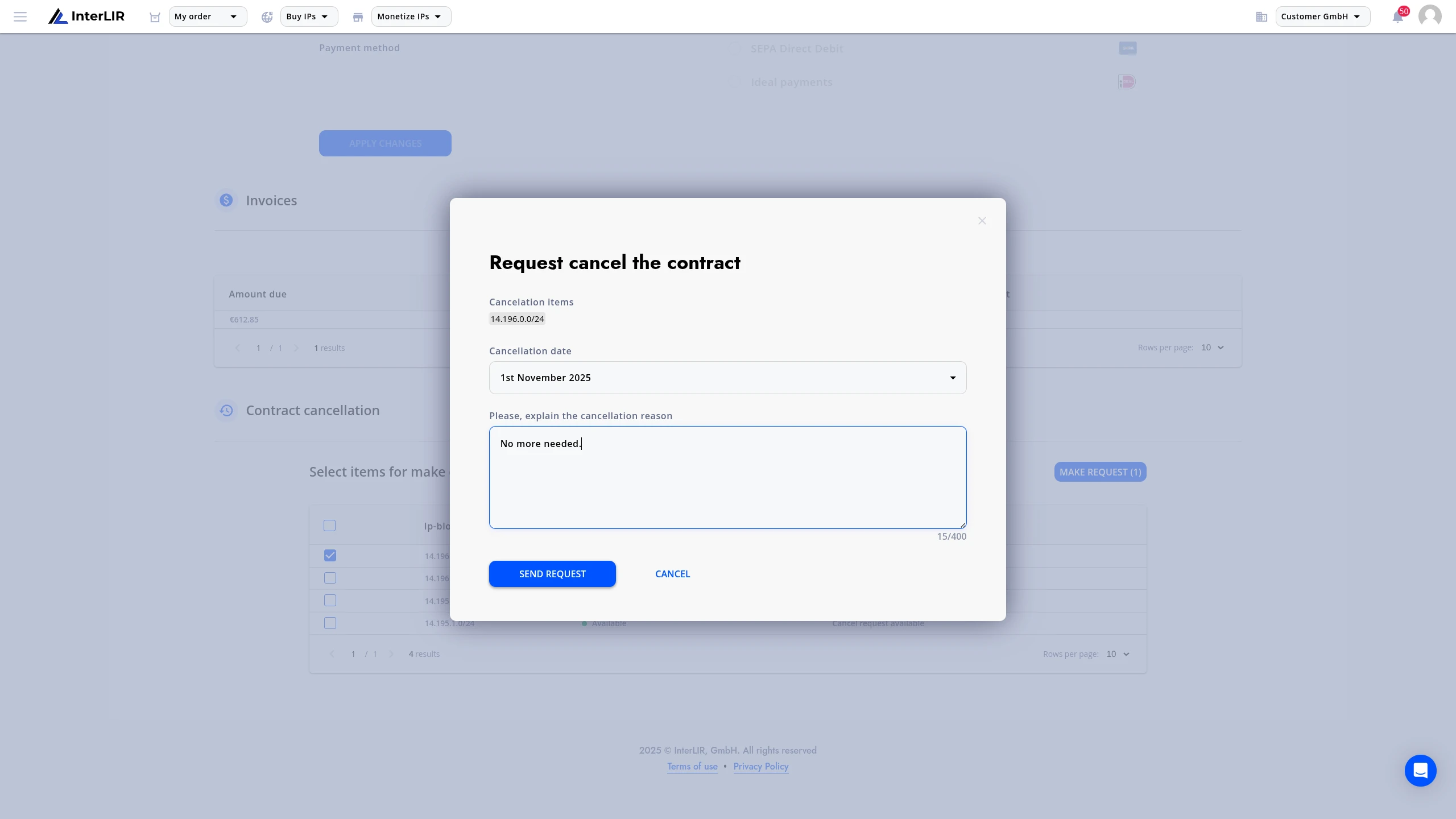Open the My order dropdown
1456x819 pixels.
coord(208,16)
